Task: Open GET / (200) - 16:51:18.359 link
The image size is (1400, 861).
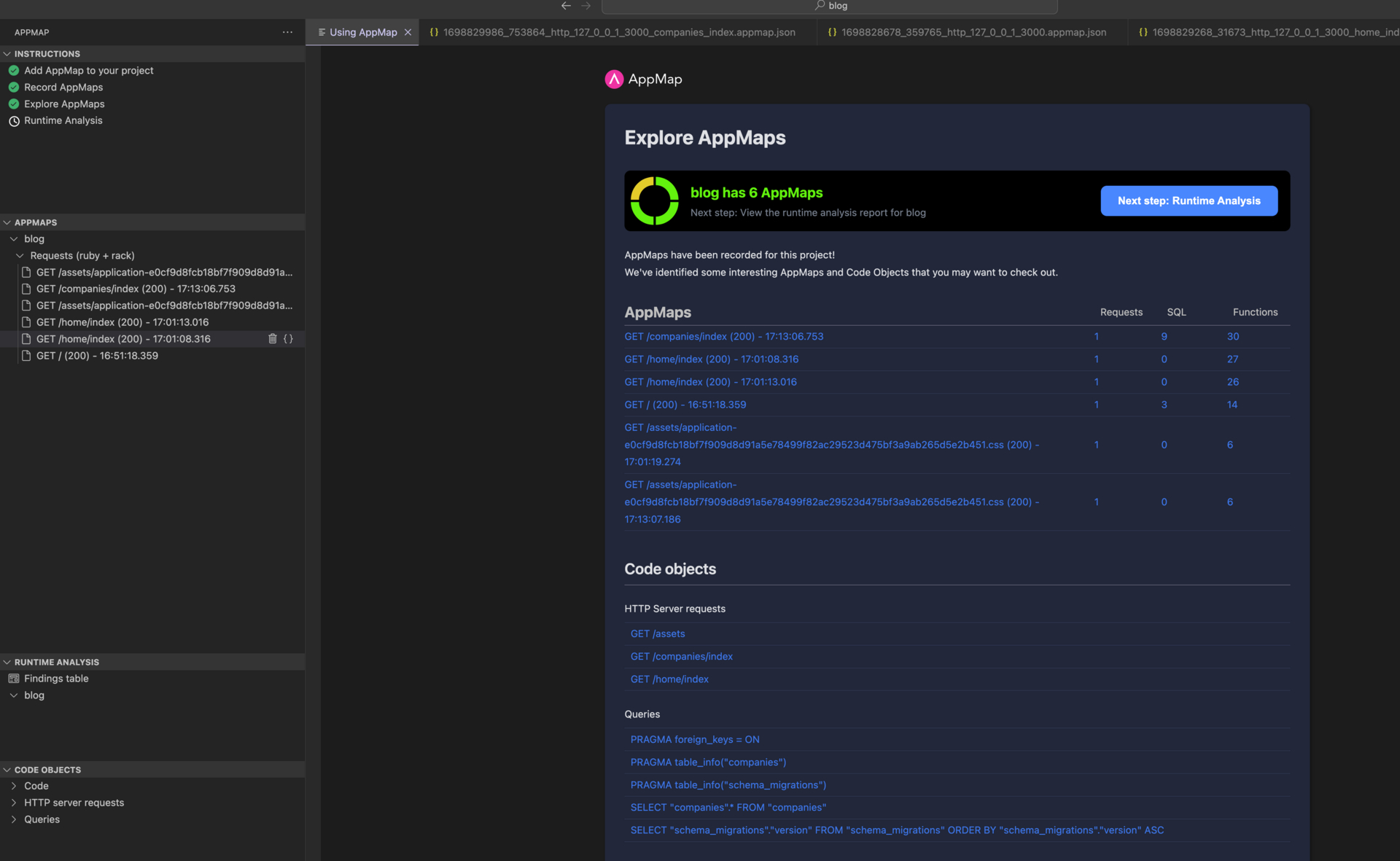Action: (685, 405)
